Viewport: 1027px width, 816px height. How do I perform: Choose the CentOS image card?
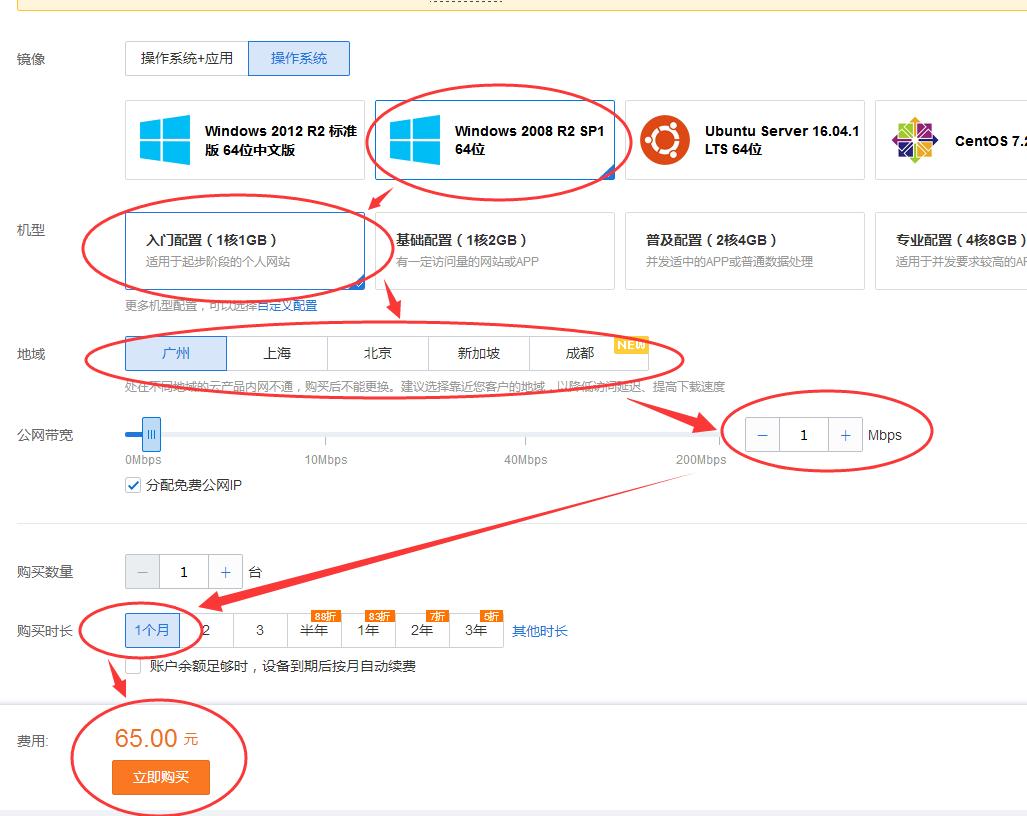pos(951,140)
